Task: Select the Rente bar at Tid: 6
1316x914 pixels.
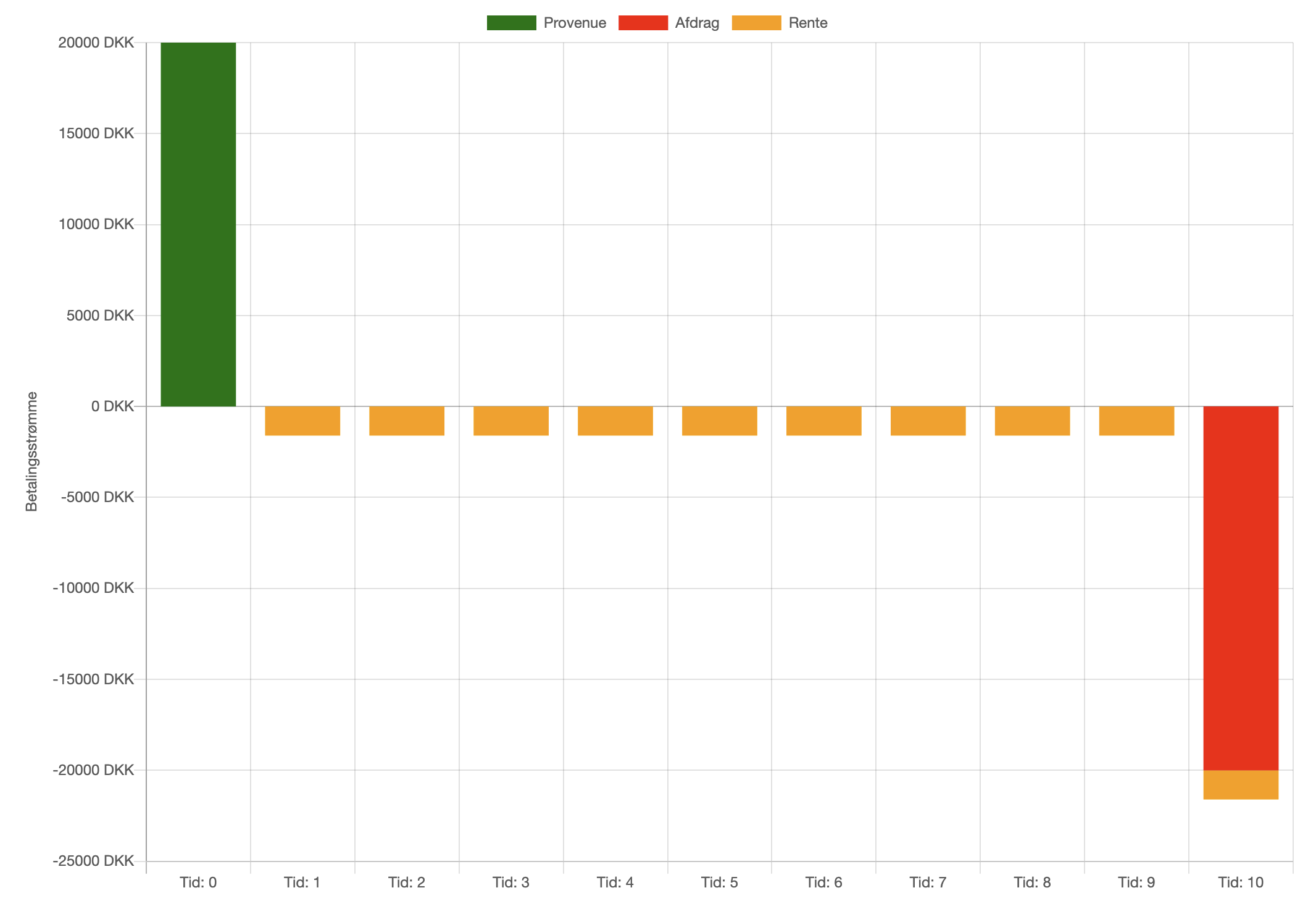Action: (824, 421)
